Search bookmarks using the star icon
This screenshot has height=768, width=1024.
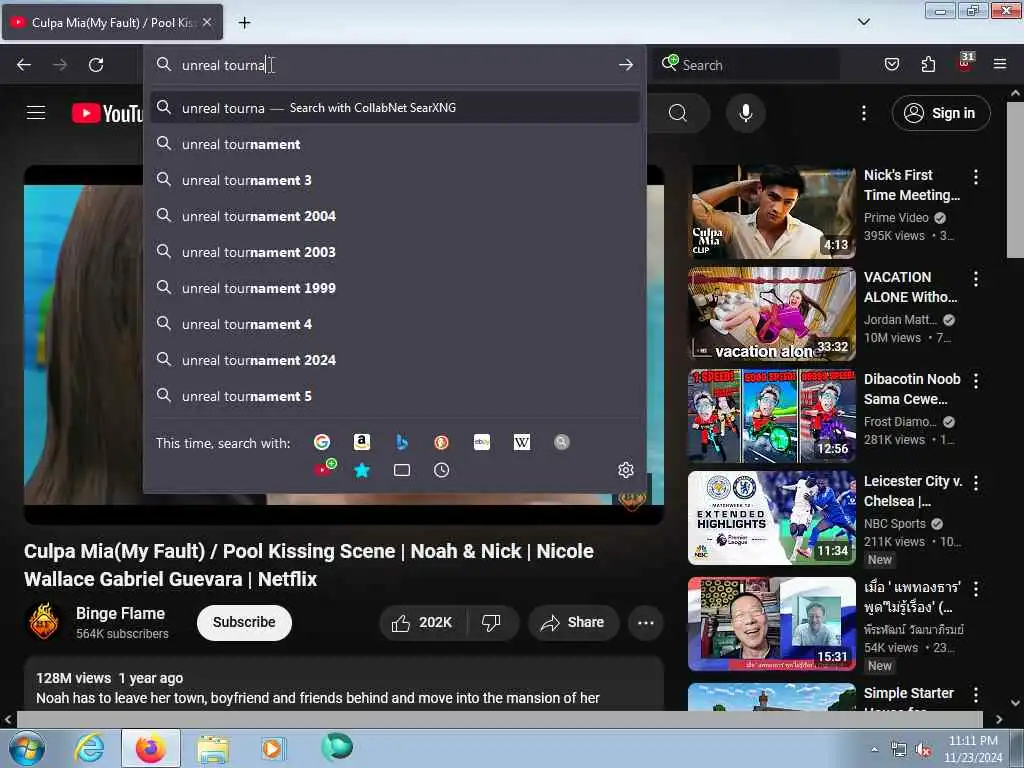pos(362,470)
